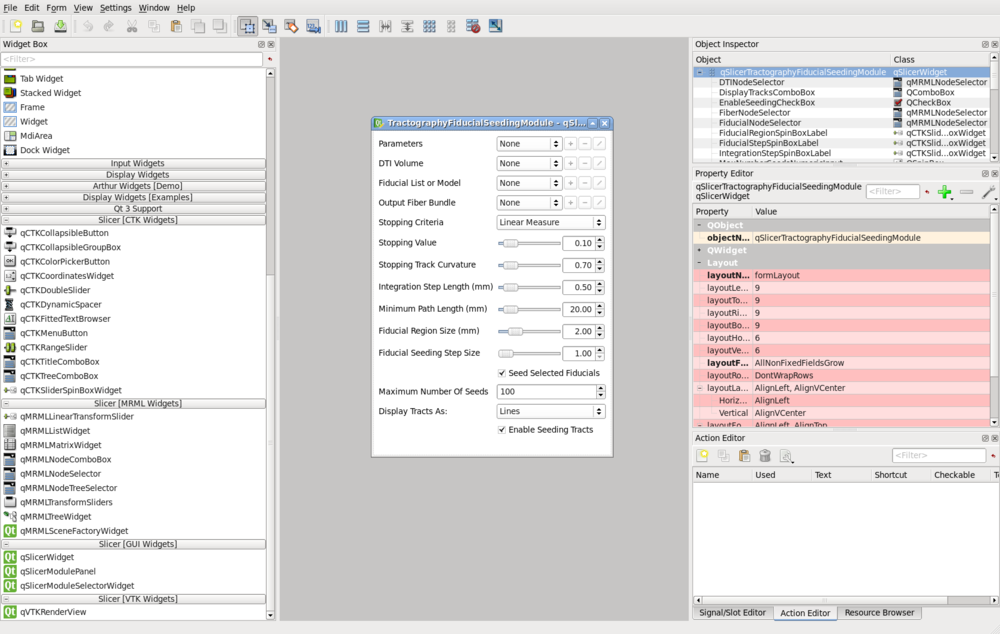
Task: Open the Resource Browser tab
Action: point(879,613)
